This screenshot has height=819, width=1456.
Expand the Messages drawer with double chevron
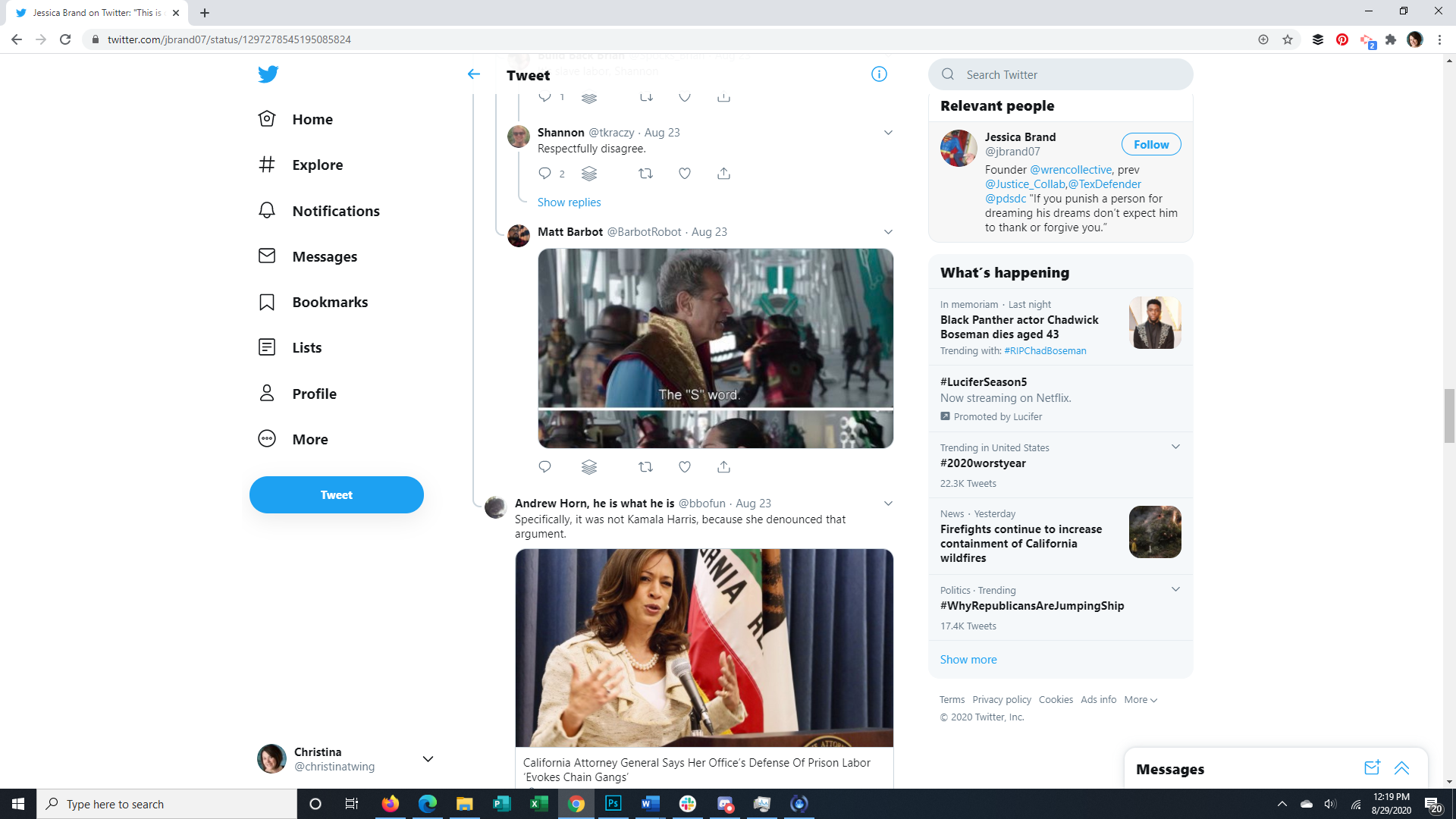tap(1401, 768)
